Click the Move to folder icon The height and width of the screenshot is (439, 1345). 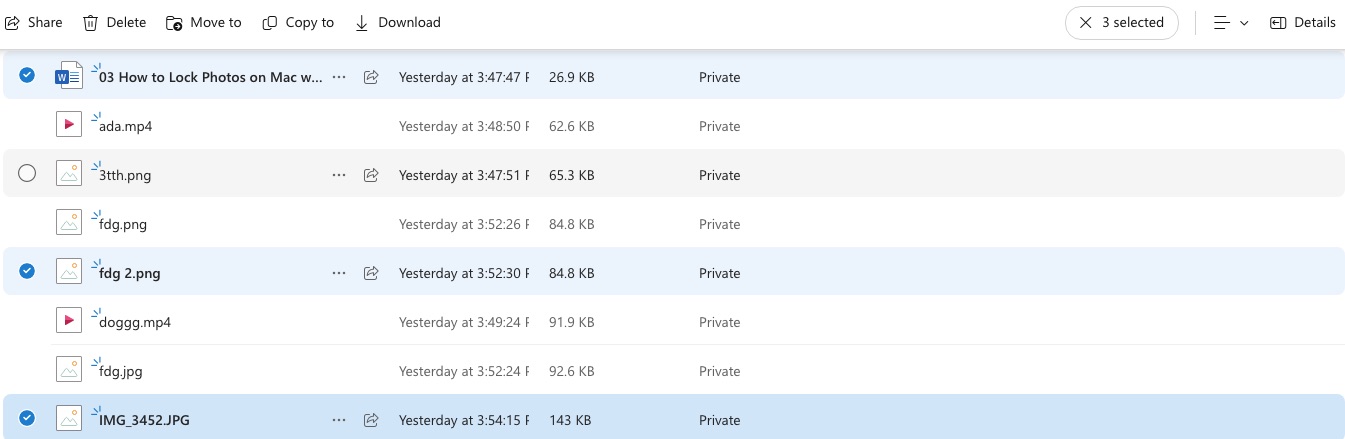click(174, 23)
